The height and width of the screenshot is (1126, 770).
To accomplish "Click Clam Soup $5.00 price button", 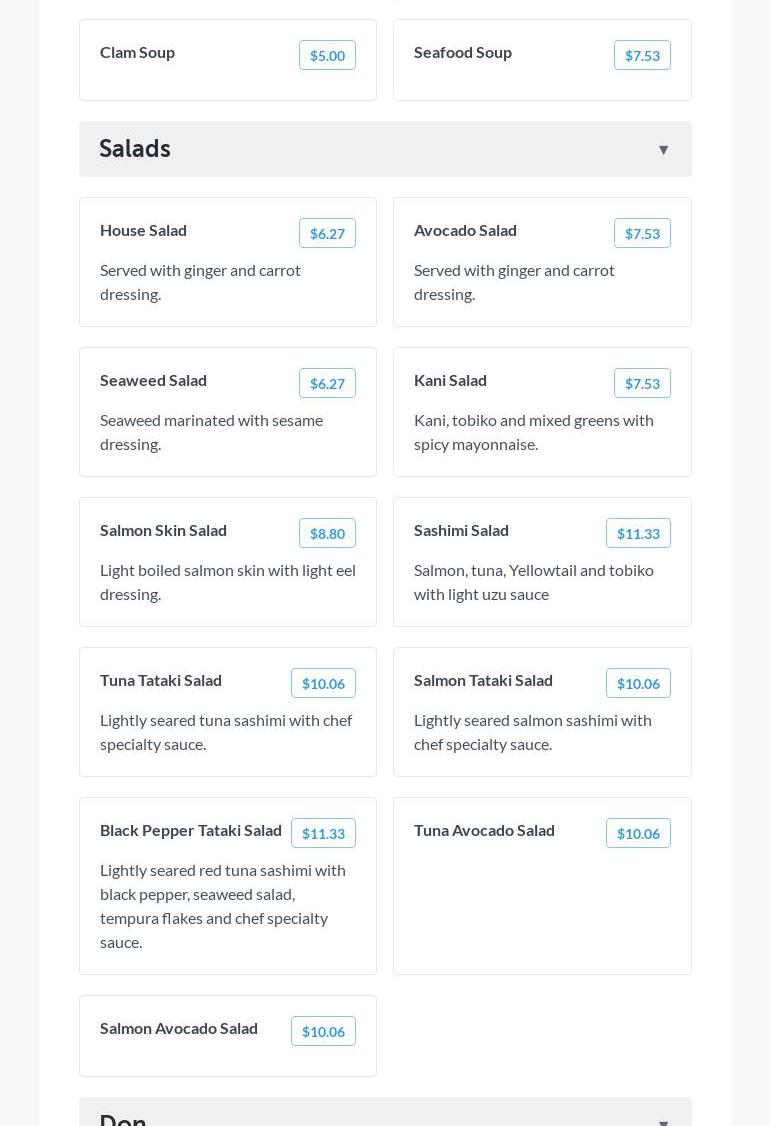I will click(x=327, y=56).
